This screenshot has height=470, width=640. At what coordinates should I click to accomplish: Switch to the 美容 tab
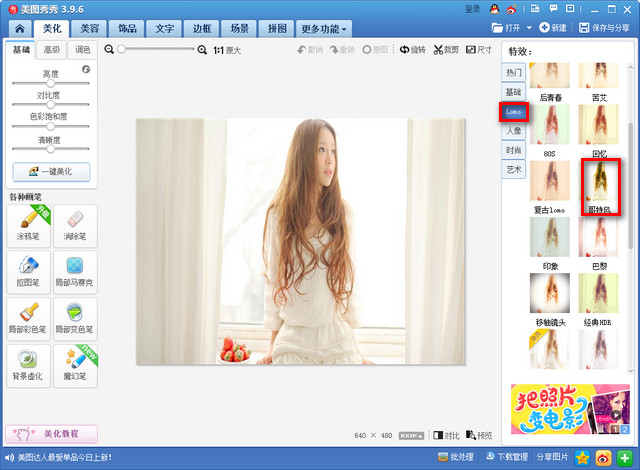[x=90, y=29]
